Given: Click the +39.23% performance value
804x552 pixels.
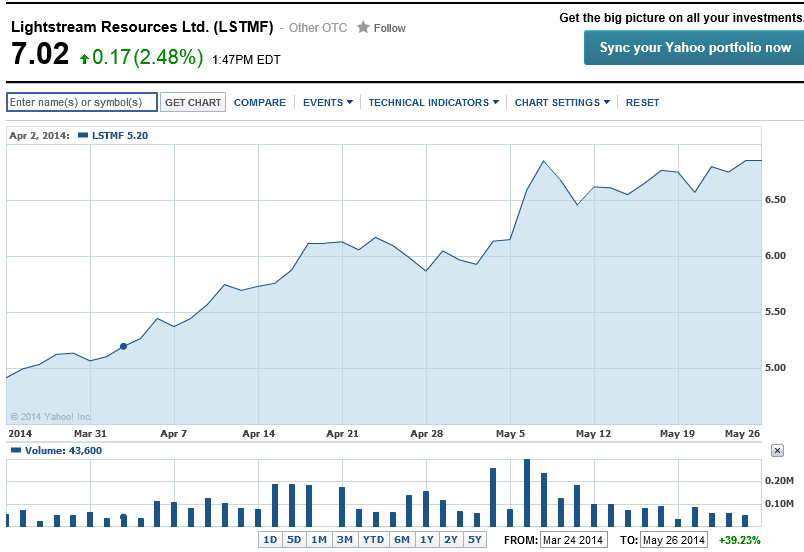Looking at the screenshot, I should [x=739, y=540].
